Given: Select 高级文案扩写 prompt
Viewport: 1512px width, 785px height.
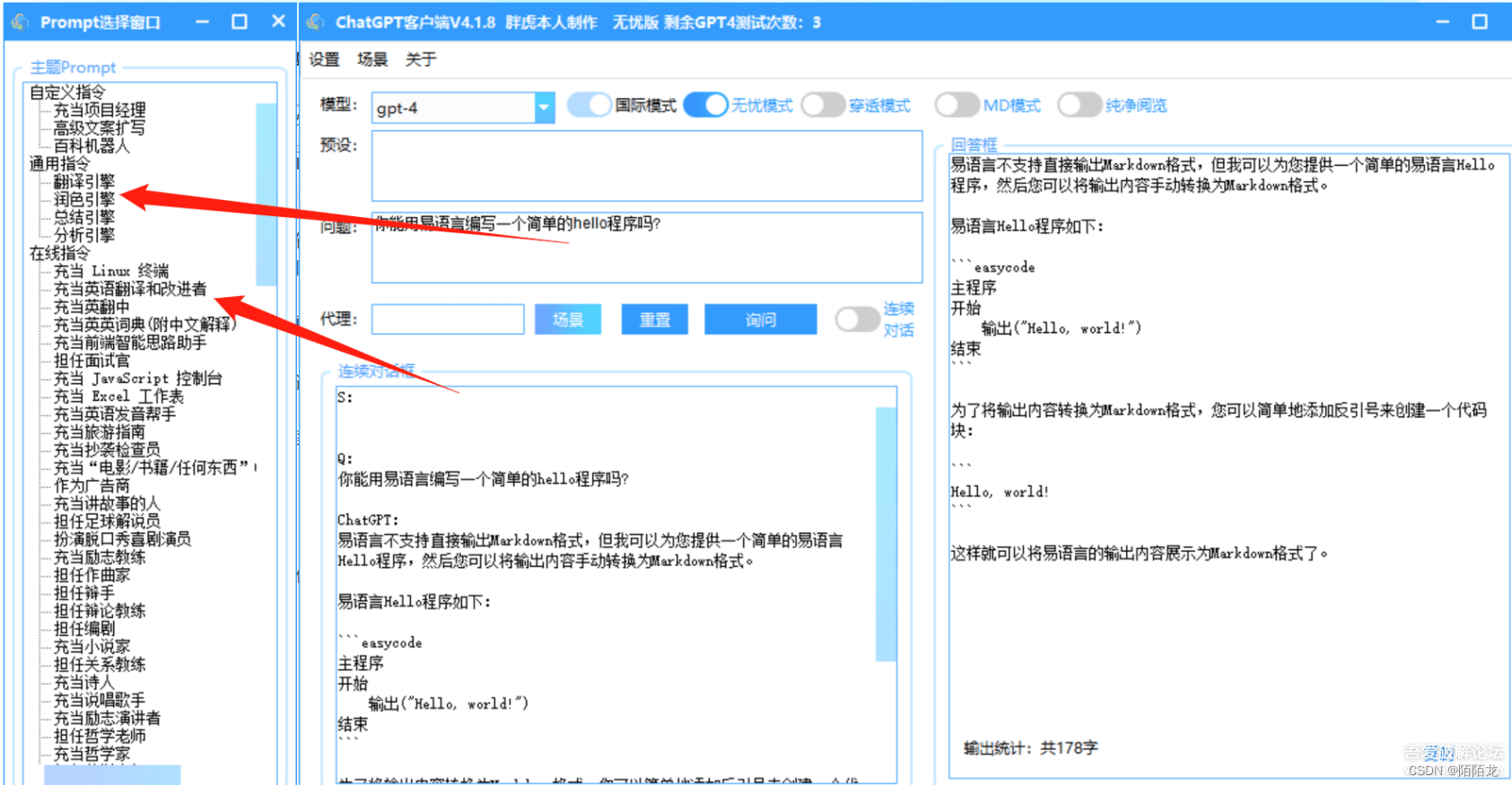Looking at the screenshot, I should coord(100,127).
